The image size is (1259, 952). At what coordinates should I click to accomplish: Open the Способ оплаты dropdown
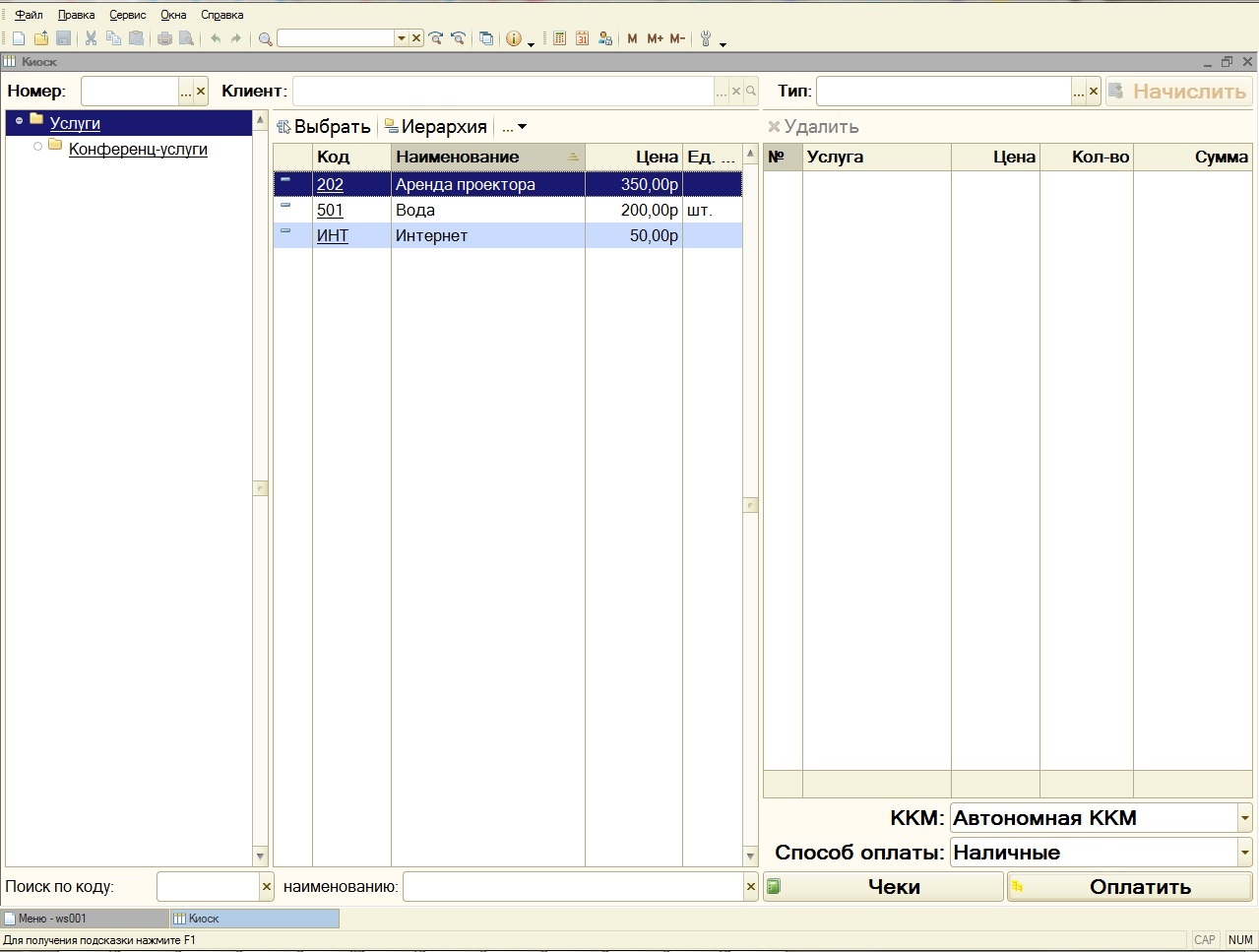pos(1244,852)
